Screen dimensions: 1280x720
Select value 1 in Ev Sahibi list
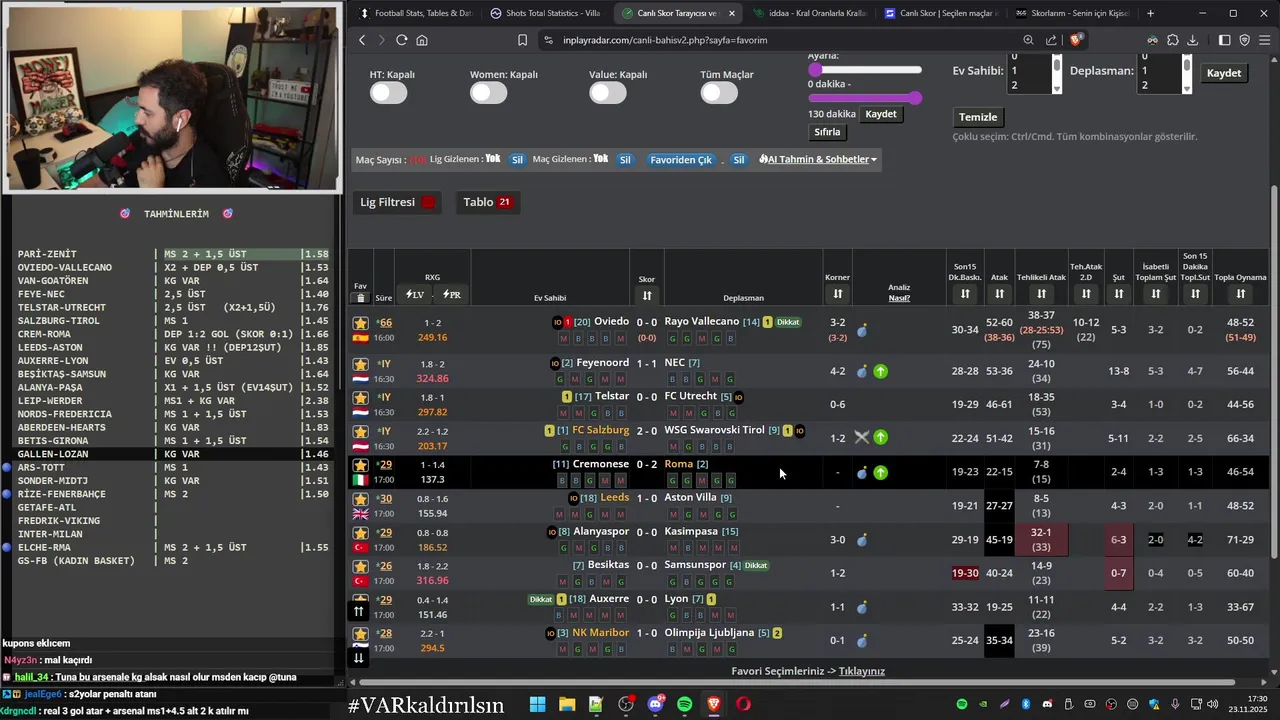(x=1028, y=71)
